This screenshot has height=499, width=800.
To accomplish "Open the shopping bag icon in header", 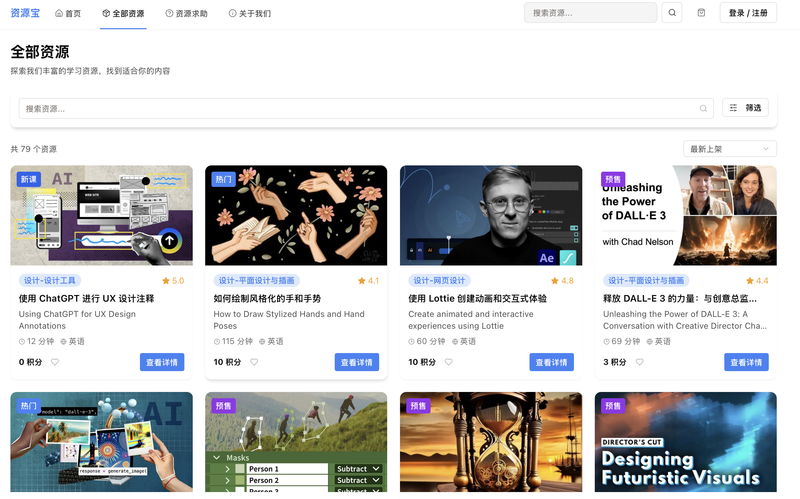I will [x=702, y=13].
